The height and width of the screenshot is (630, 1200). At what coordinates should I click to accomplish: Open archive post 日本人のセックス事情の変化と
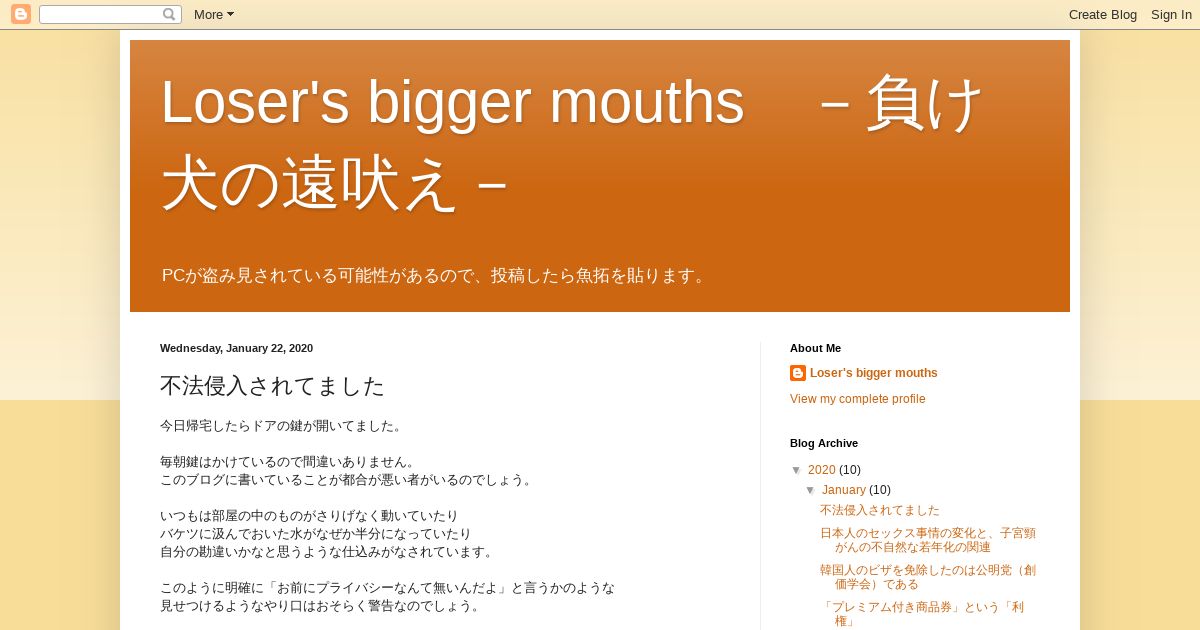(928, 540)
